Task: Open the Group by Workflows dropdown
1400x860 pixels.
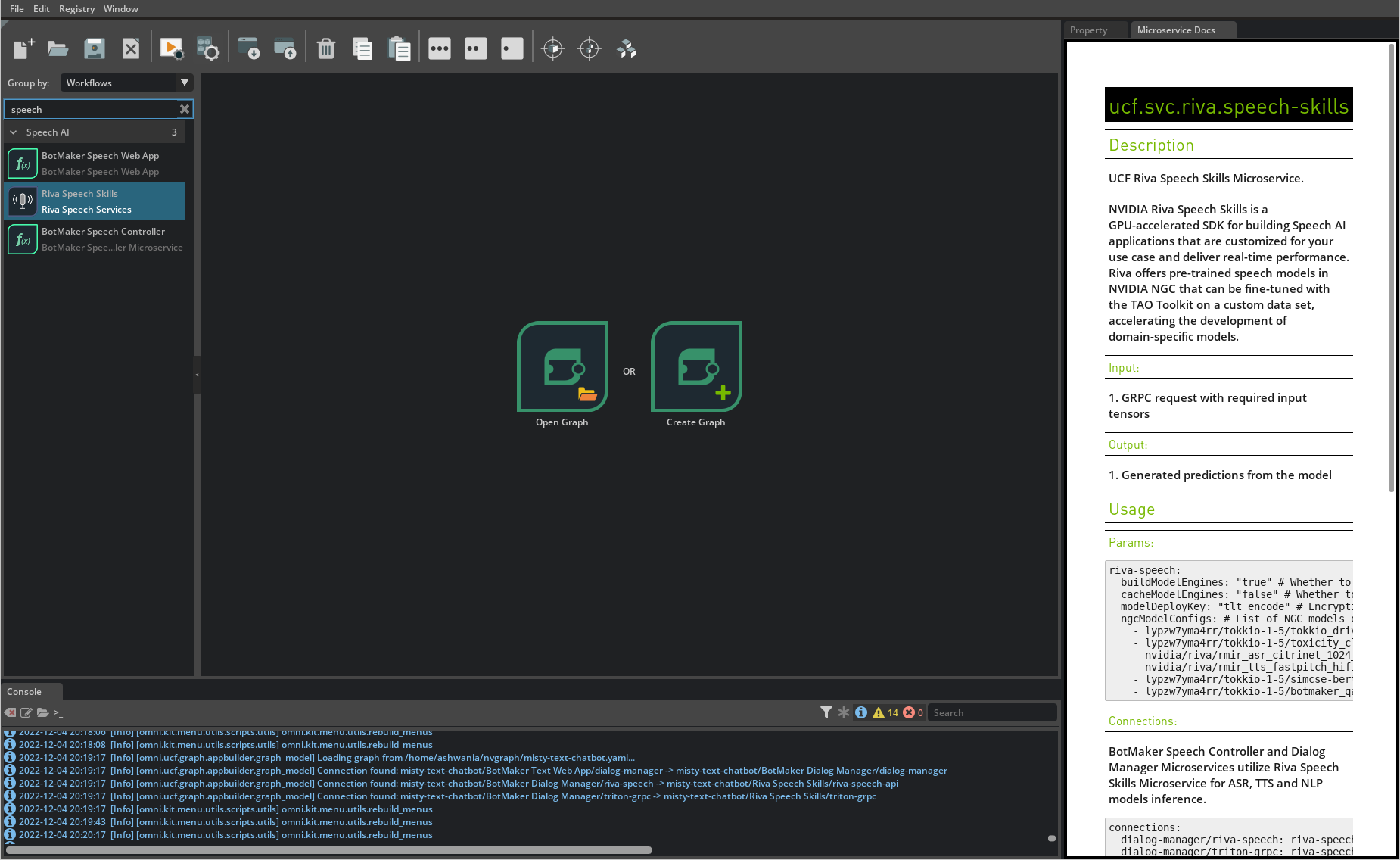Action: pyautogui.click(x=126, y=83)
